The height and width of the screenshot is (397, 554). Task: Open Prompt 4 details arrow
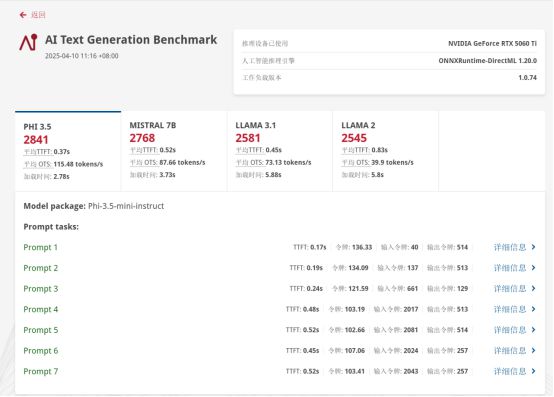pos(533,309)
